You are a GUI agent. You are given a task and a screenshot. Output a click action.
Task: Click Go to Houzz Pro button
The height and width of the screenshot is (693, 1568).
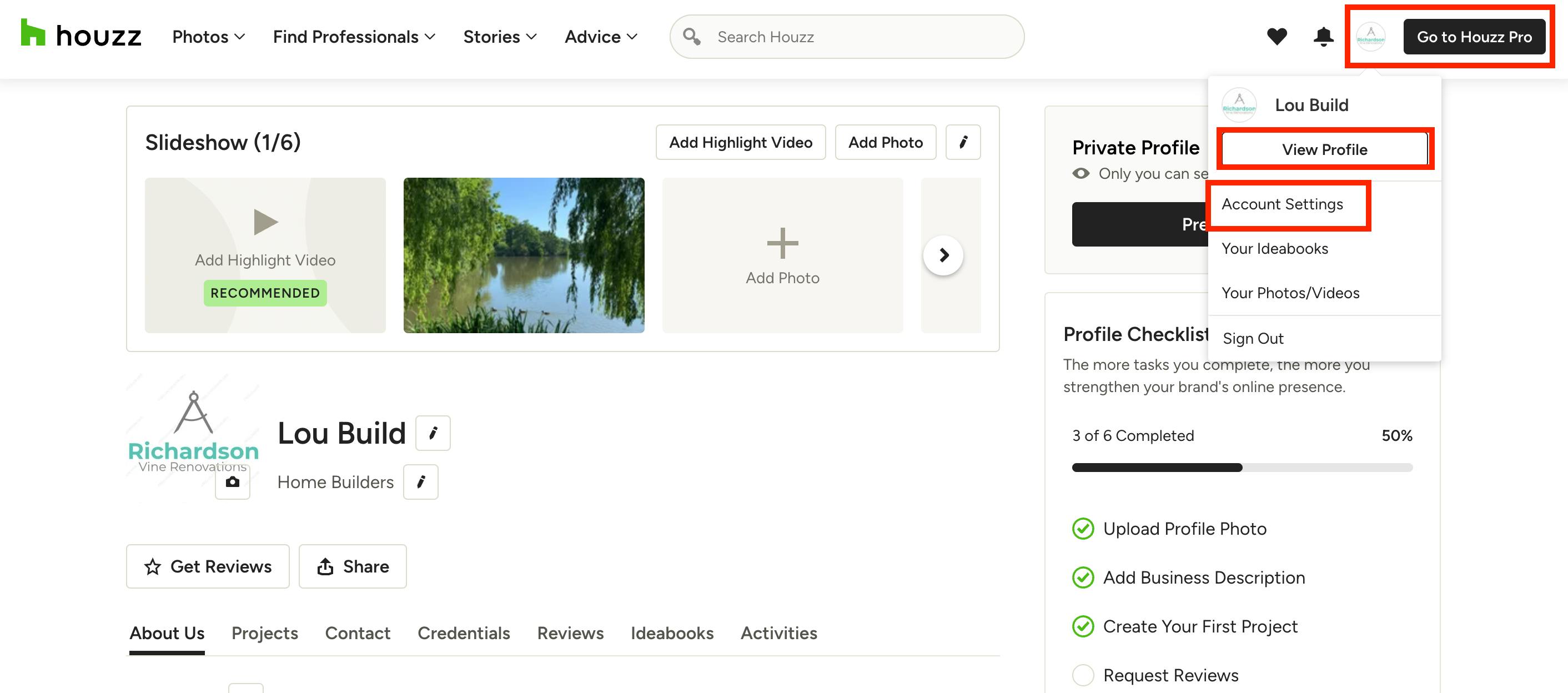(x=1474, y=37)
